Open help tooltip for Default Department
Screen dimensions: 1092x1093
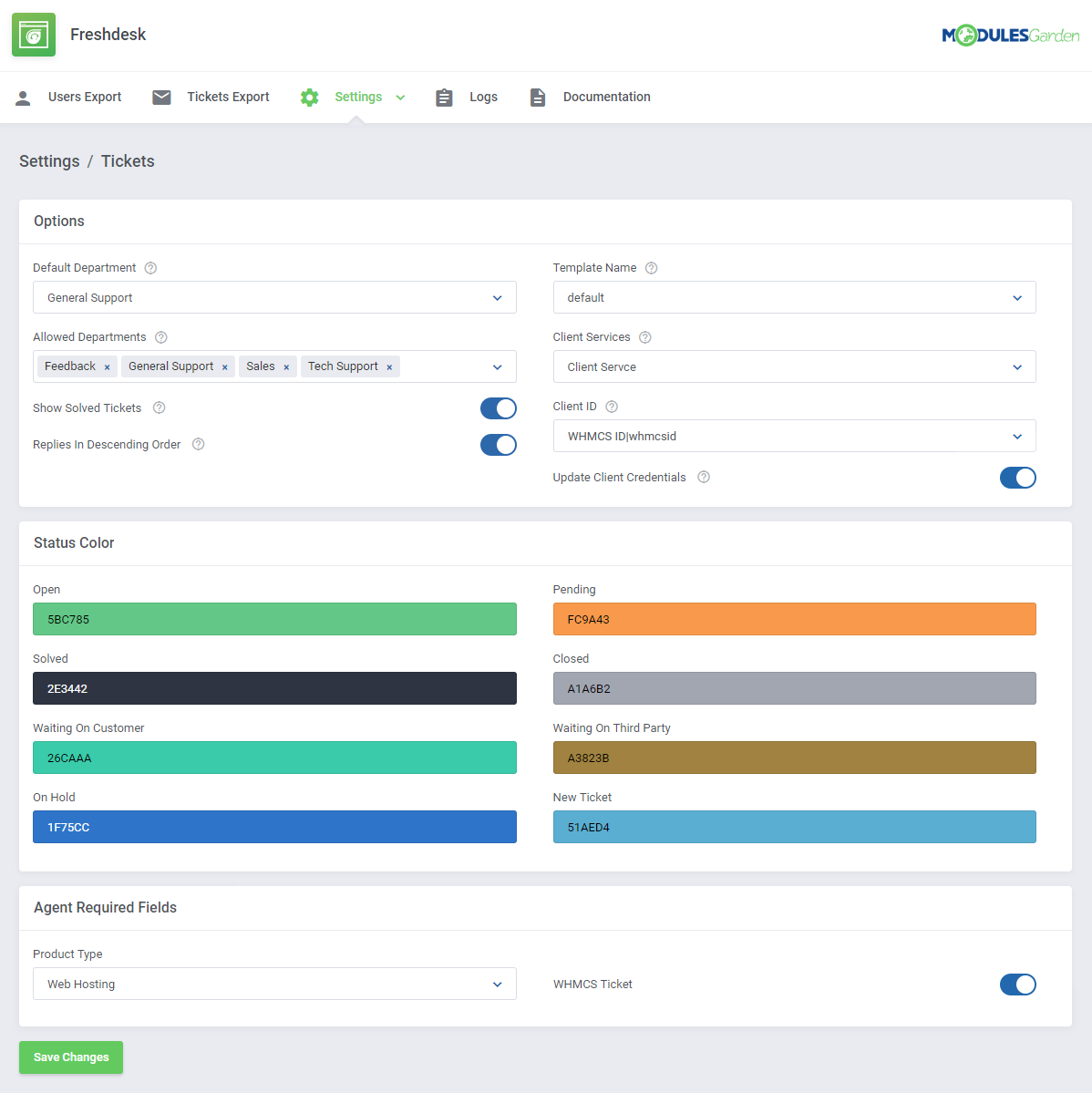pos(150,268)
